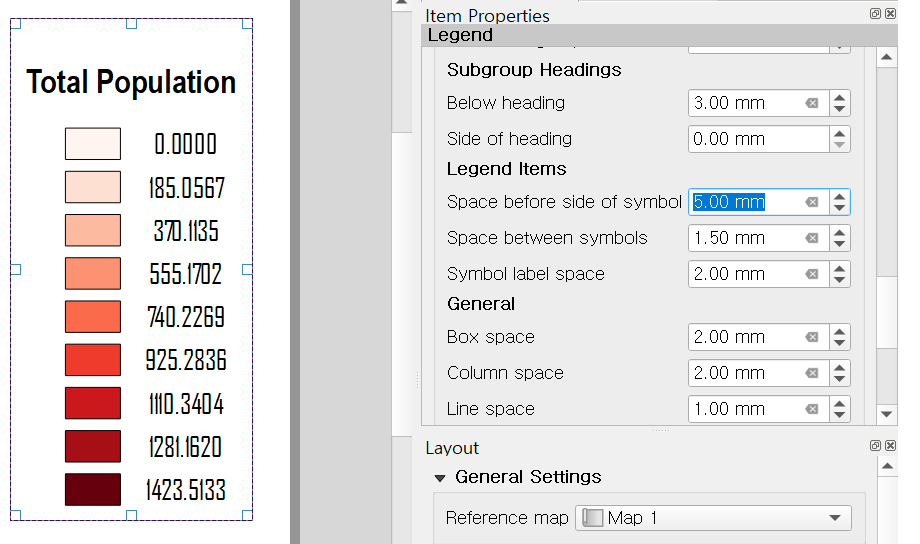Float the Item Properties panel
The image size is (920, 544).
tap(875, 13)
